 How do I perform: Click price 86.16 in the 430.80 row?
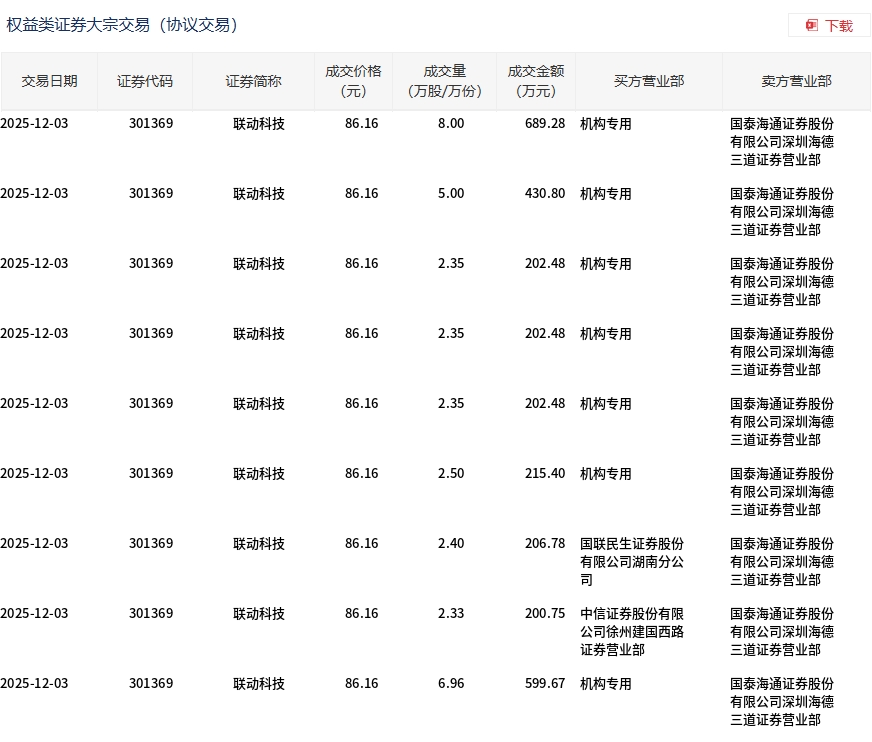(361, 194)
